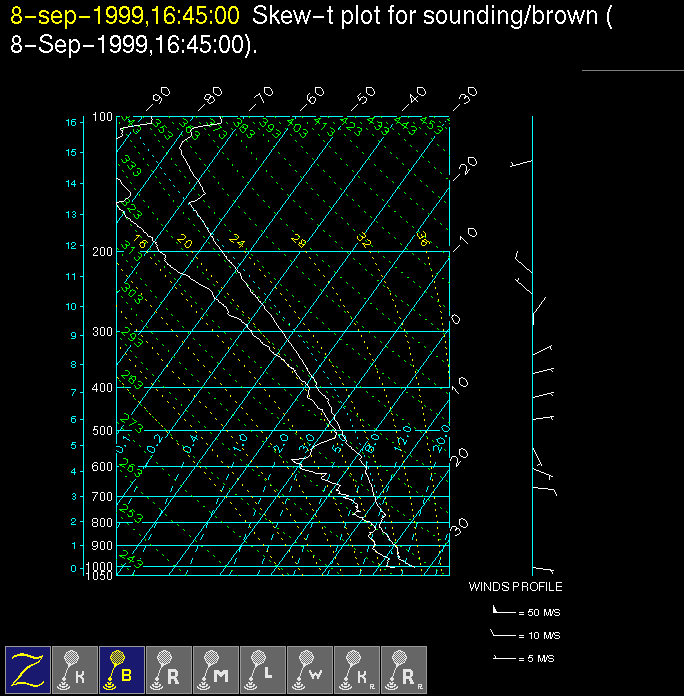Click the yellow 8-sep-1999,16:45:00 timestamp
This screenshot has width=684, height=696.
124,16
